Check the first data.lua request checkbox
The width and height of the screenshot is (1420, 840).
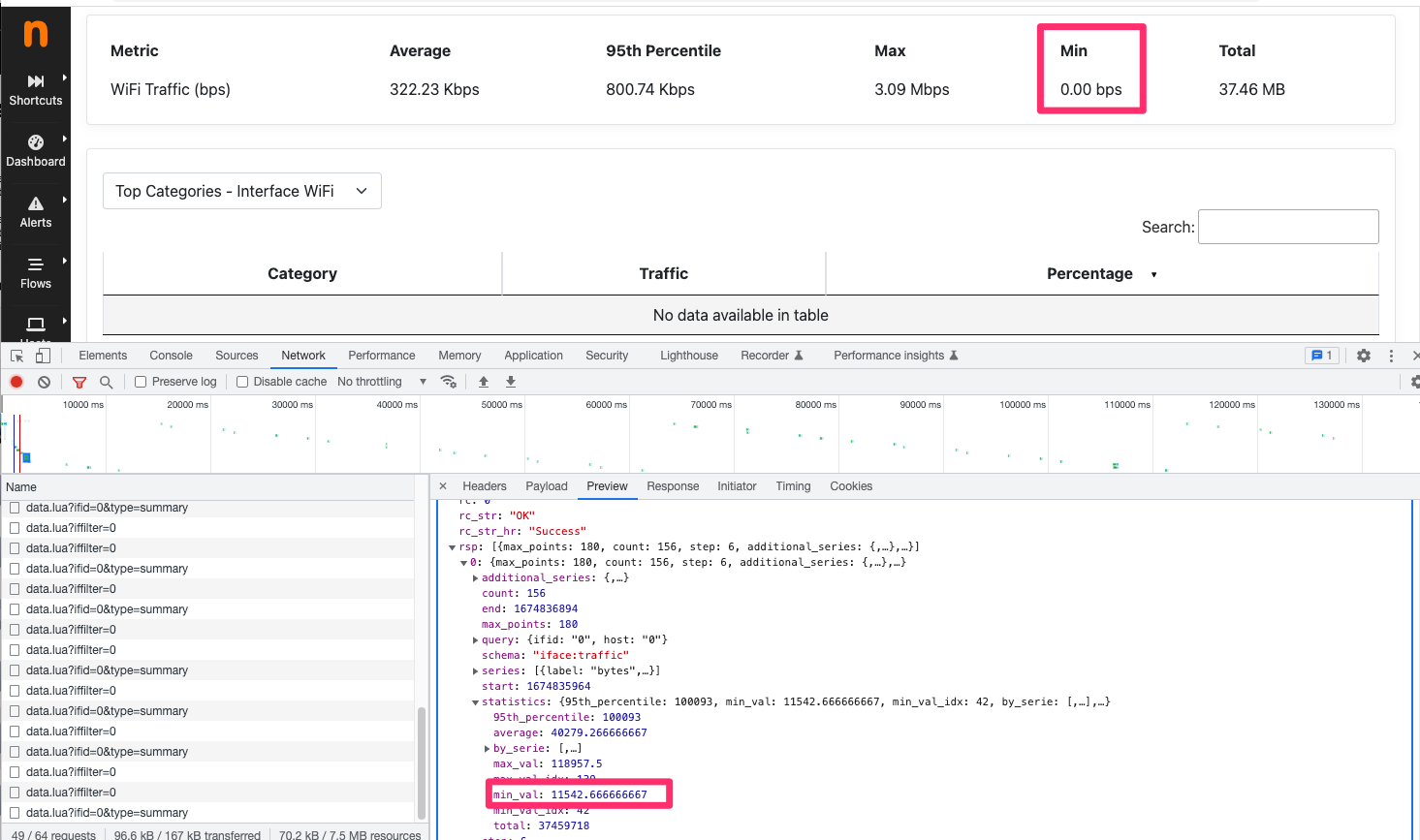pyautogui.click(x=13, y=507)
